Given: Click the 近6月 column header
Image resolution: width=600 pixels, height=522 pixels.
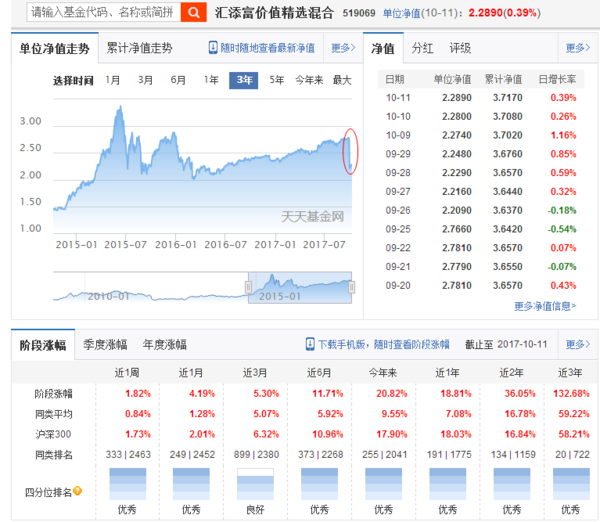Looking at the screenshot, I should tap(319, 372).
